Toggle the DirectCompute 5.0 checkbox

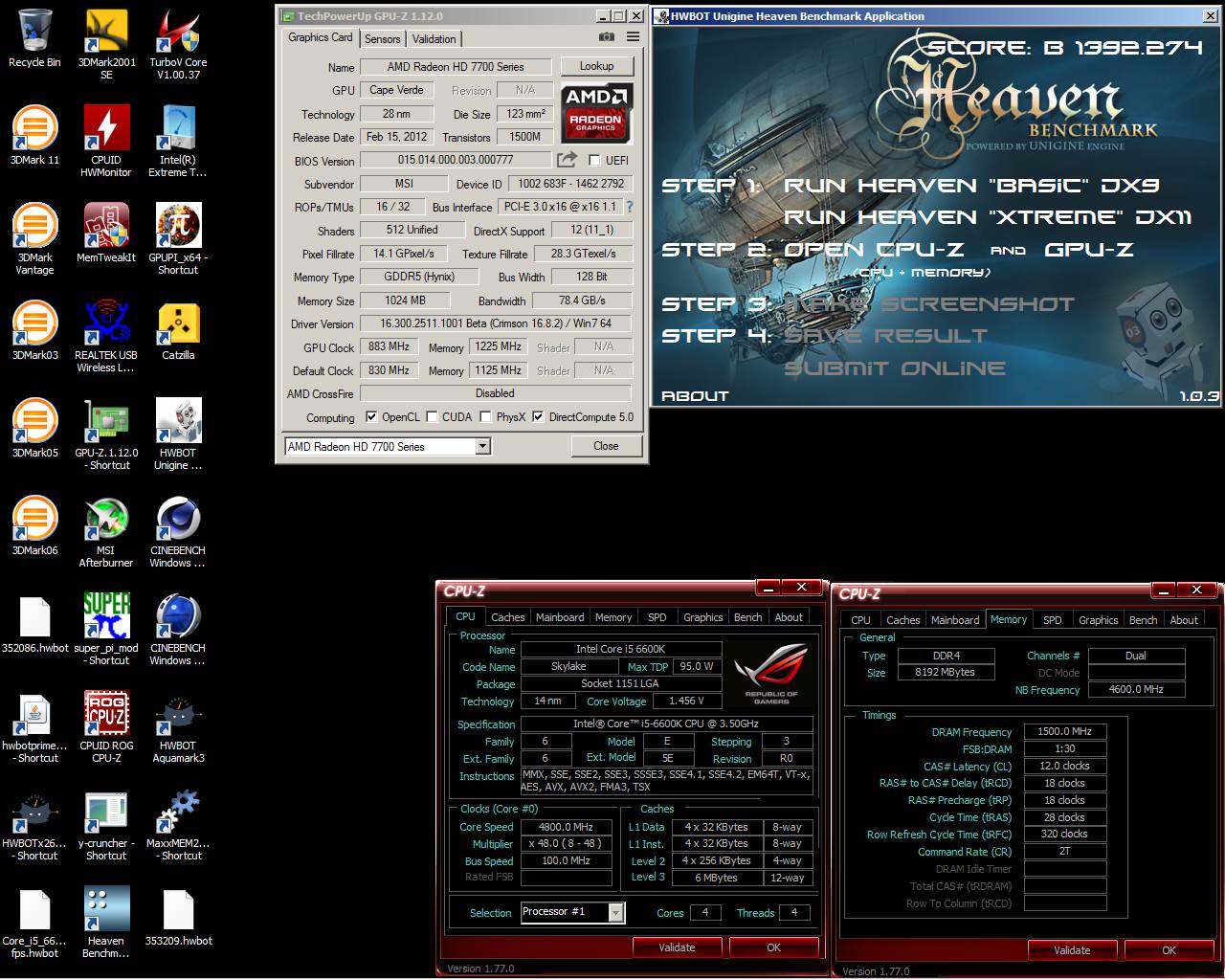(x=538, y=416)
